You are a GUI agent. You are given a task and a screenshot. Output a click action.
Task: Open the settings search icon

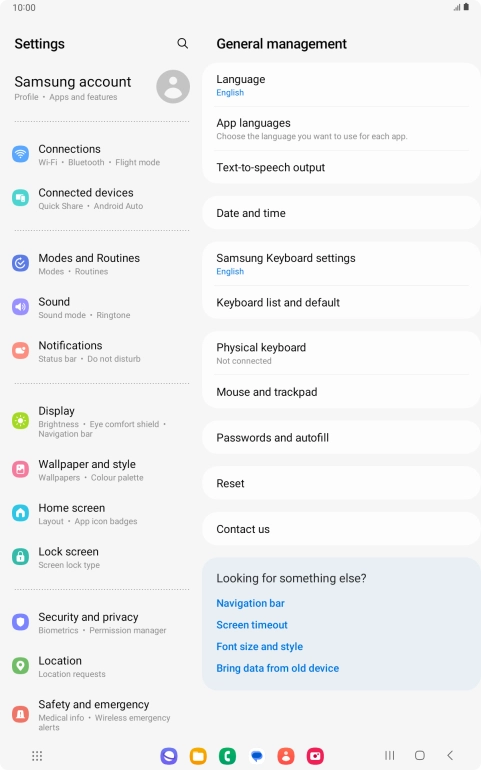tap(182, 43)
